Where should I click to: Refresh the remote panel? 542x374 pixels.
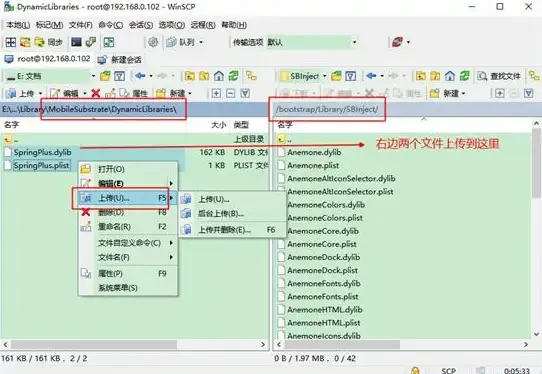click(465, 76)
